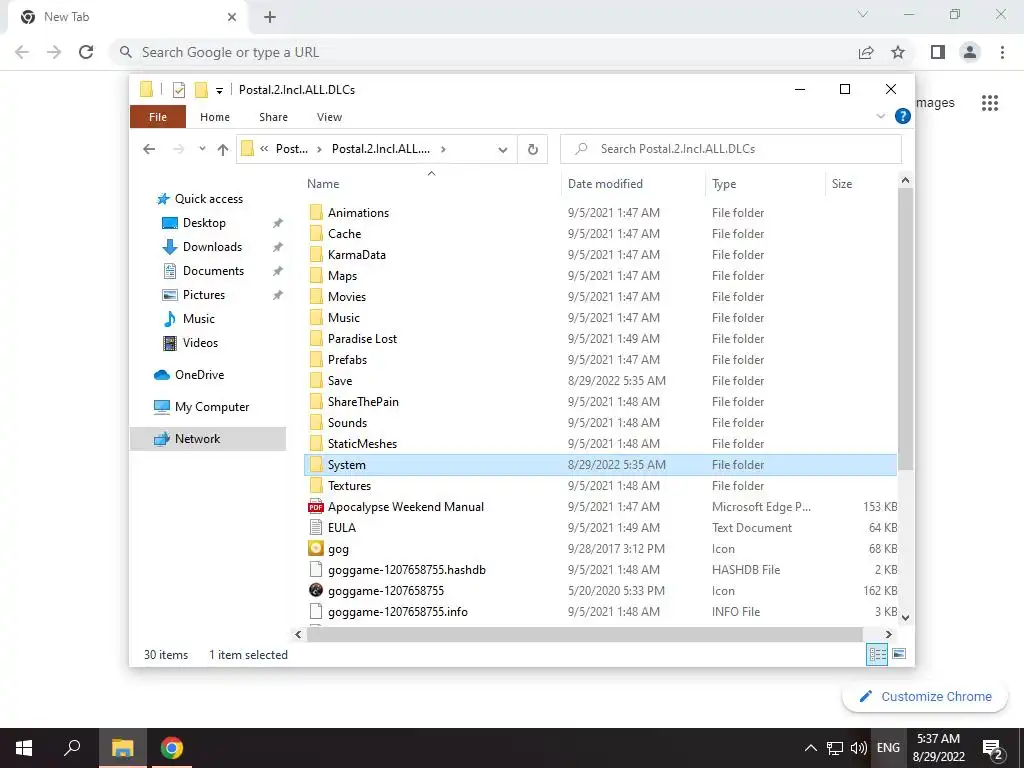Select the goggame-1207658755.info file icon
Image resolution: width=1024 pixels, height=768 pixels.
click(316, 611)
